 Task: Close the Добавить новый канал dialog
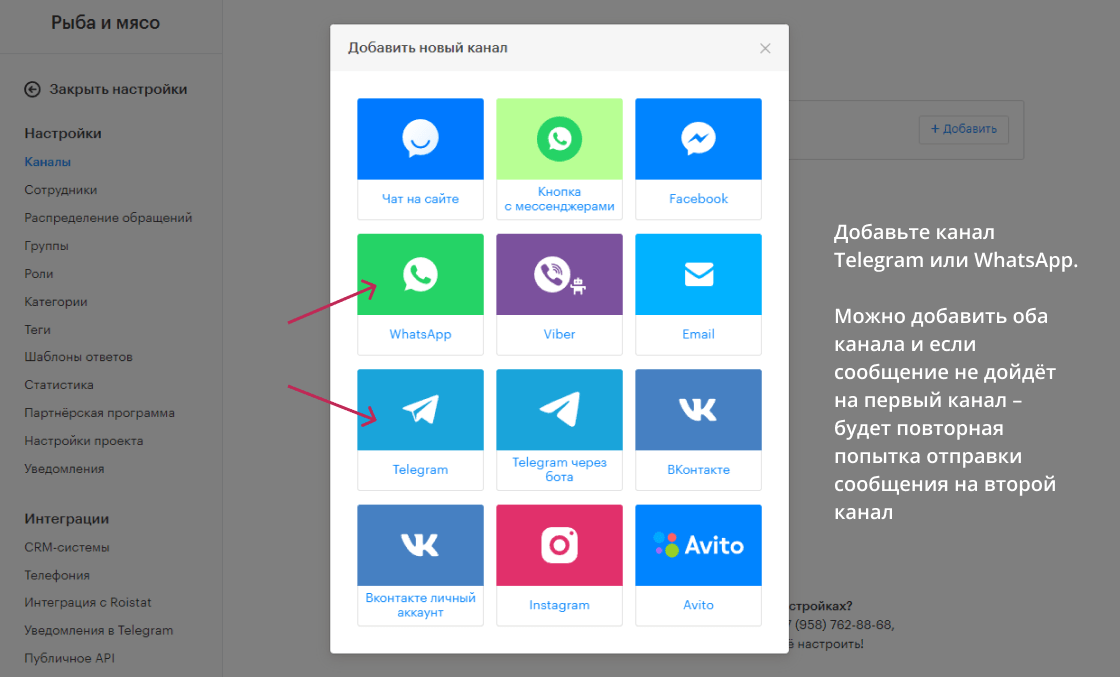tap(765, 49)
